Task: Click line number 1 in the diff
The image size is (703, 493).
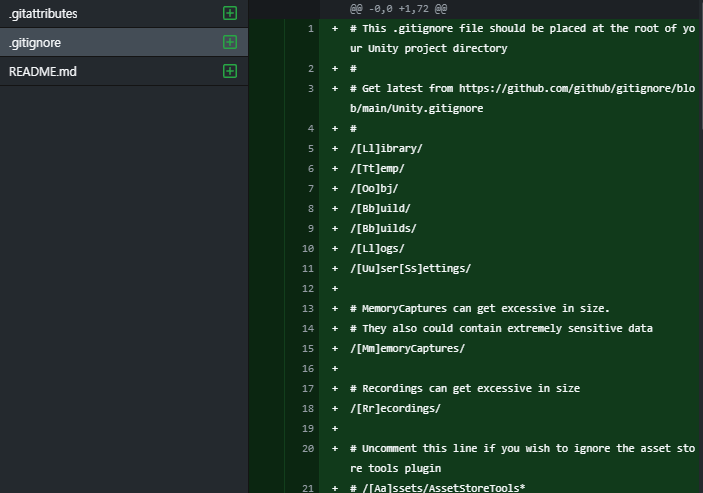Action: (x=311, y=29)
